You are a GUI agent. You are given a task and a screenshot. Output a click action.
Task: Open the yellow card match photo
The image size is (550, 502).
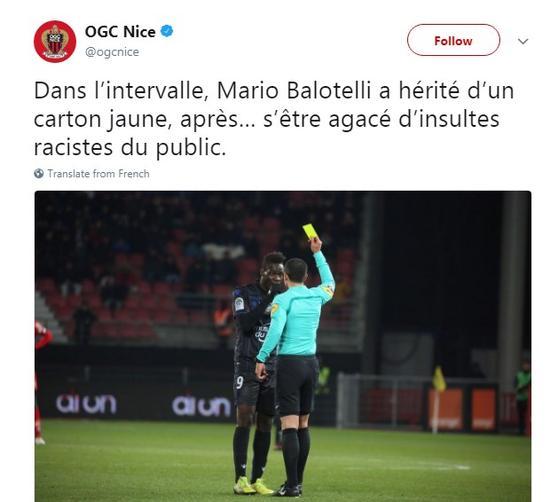point(283,346)
